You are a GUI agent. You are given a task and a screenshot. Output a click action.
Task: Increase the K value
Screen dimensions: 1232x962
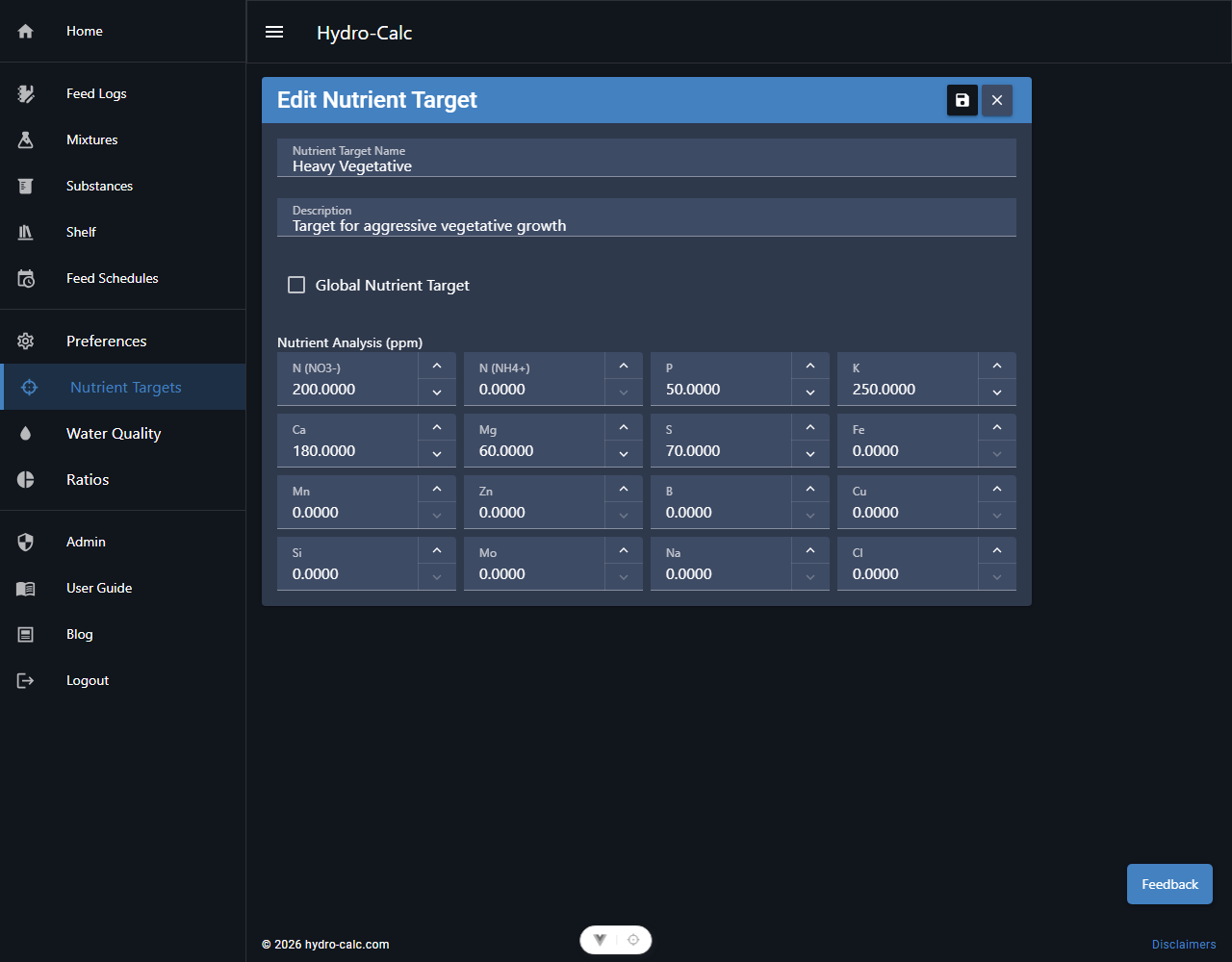click(997, 366)
